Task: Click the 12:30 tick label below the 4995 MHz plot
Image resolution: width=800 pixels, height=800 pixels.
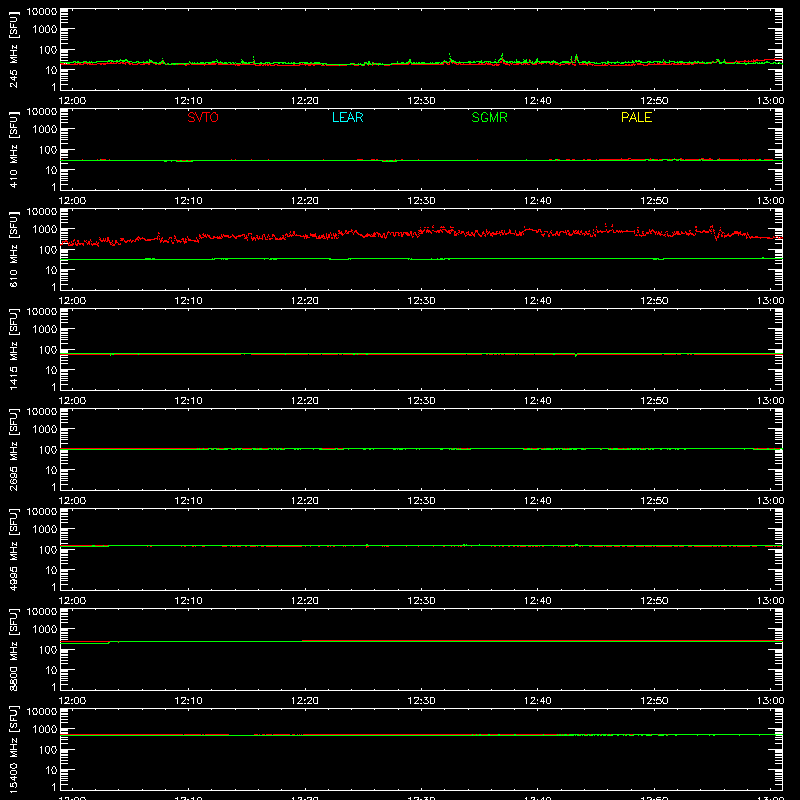Action: (x=421, y=601)
